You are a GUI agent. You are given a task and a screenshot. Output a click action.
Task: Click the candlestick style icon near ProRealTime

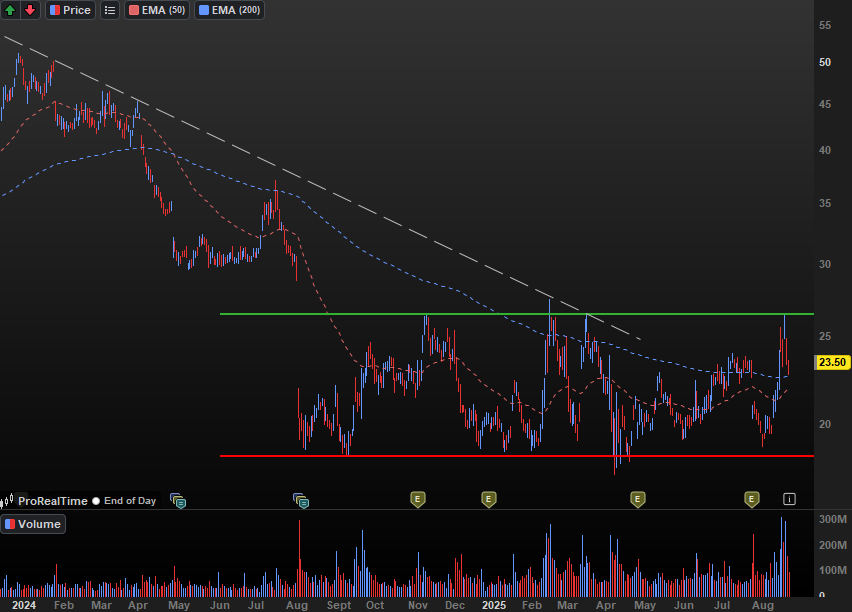tap(7, 500)
